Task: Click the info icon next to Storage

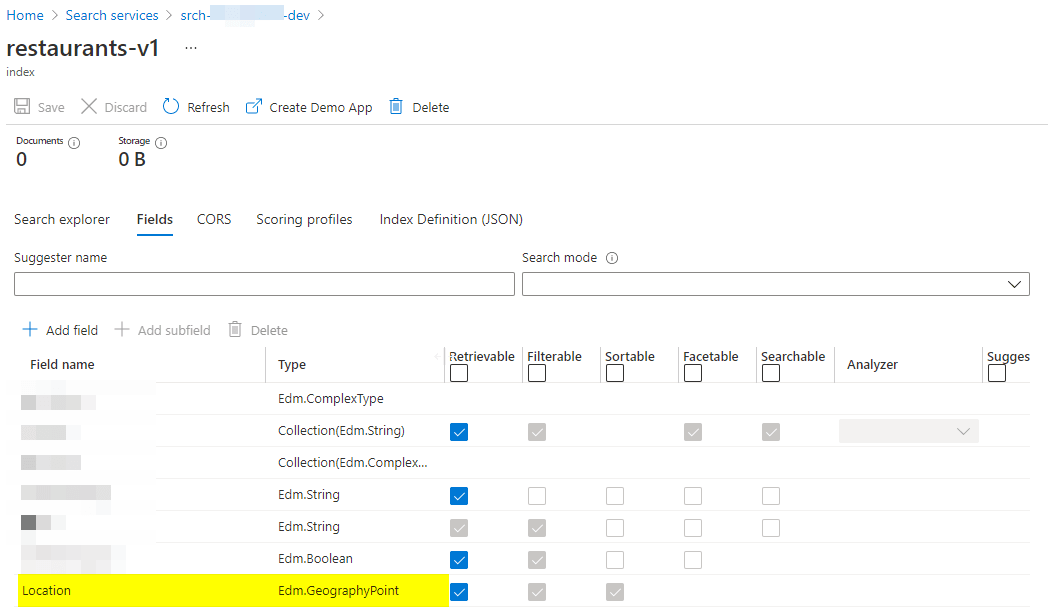Action: 161,142
